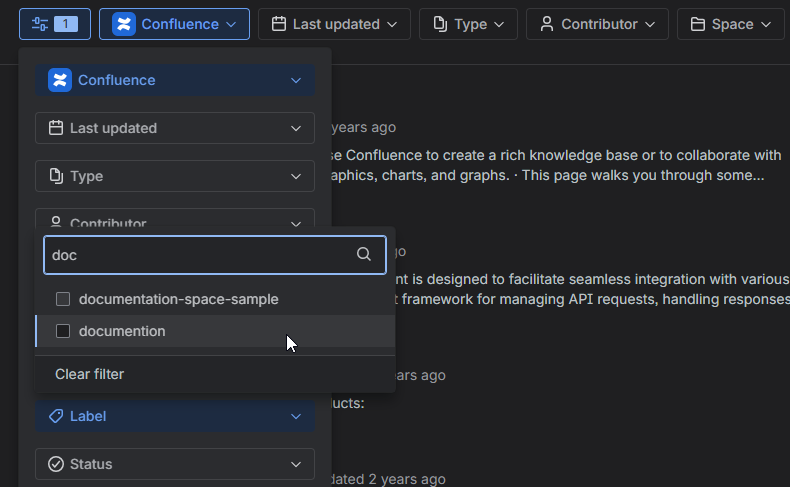Click the tag icon beside Label

[x=56, y=416]
